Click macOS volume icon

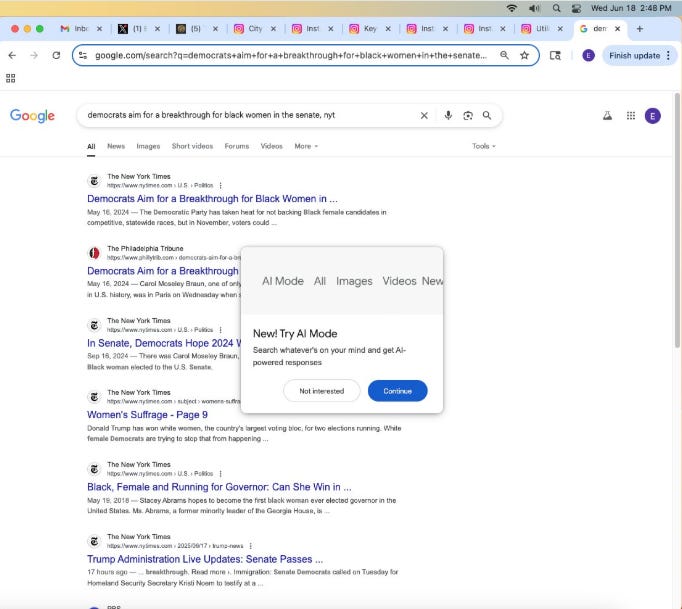(x=534, y=8)
